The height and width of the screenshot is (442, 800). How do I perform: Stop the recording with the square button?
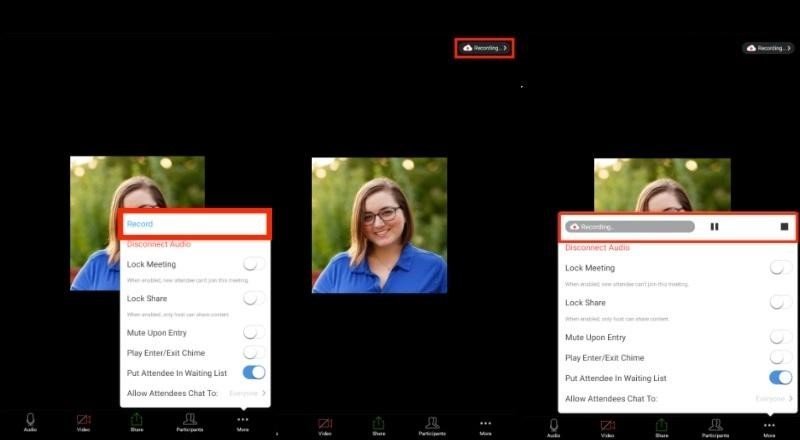click(x=784, y=227)
